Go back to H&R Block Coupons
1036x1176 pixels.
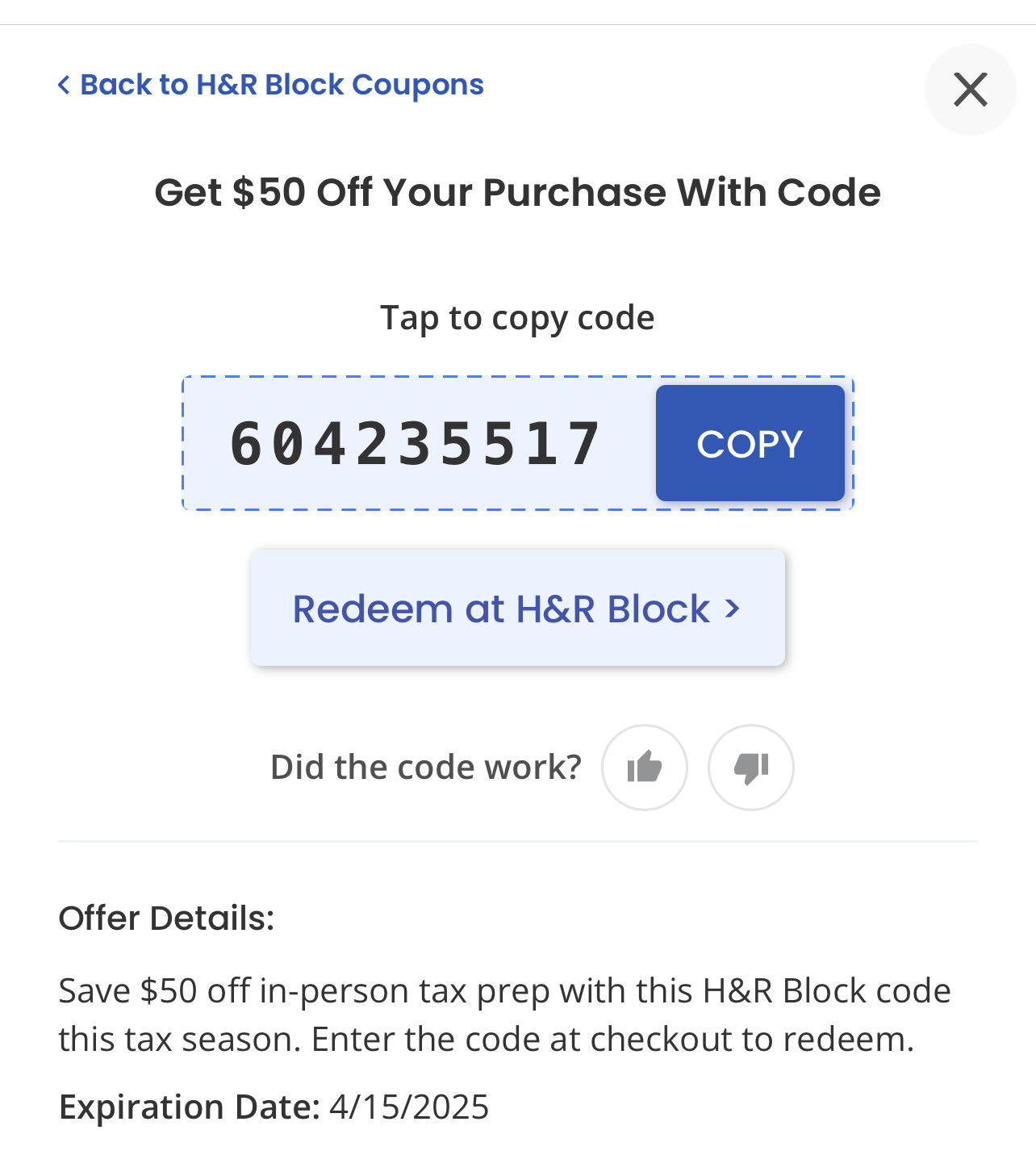coord(271,85)
